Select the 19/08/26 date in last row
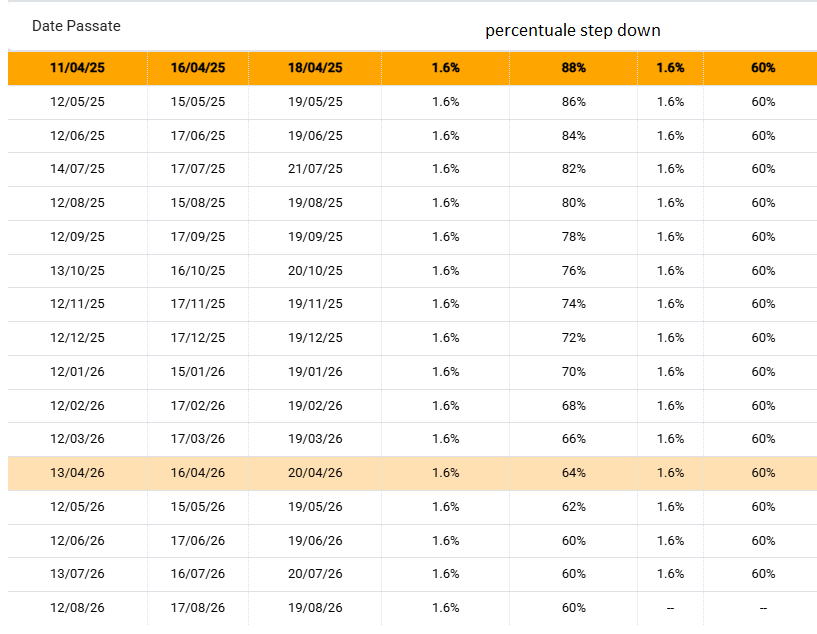This screenshot has height=634, width=817. [315, 607]
